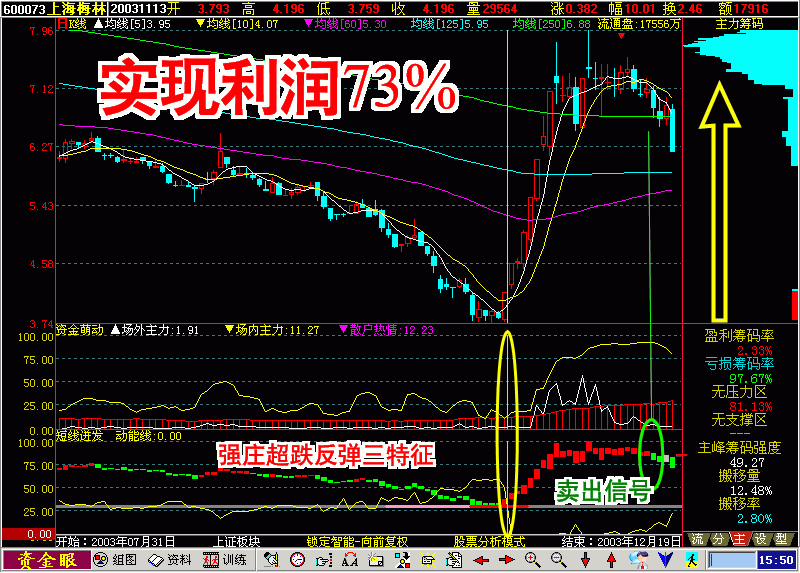
Task: Select the pencil drawing tool icon
Action: click(x=271, y=560)
